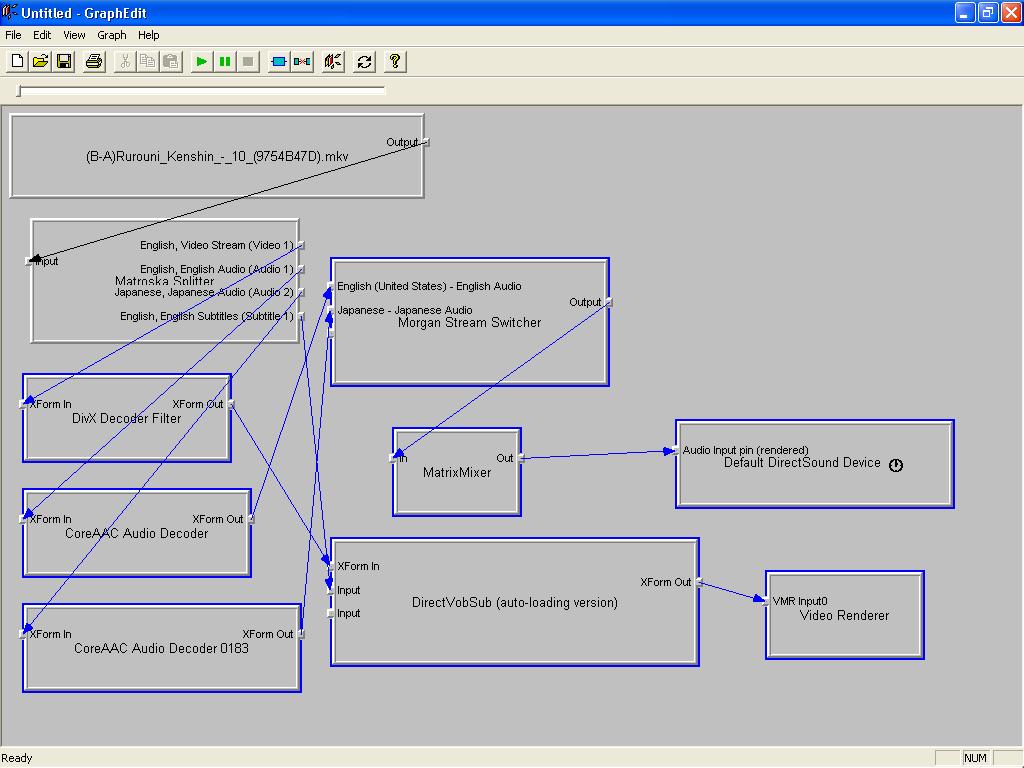Open help with the question mark icon
The width and height of the screenshot is (1024, 768).
394,61
